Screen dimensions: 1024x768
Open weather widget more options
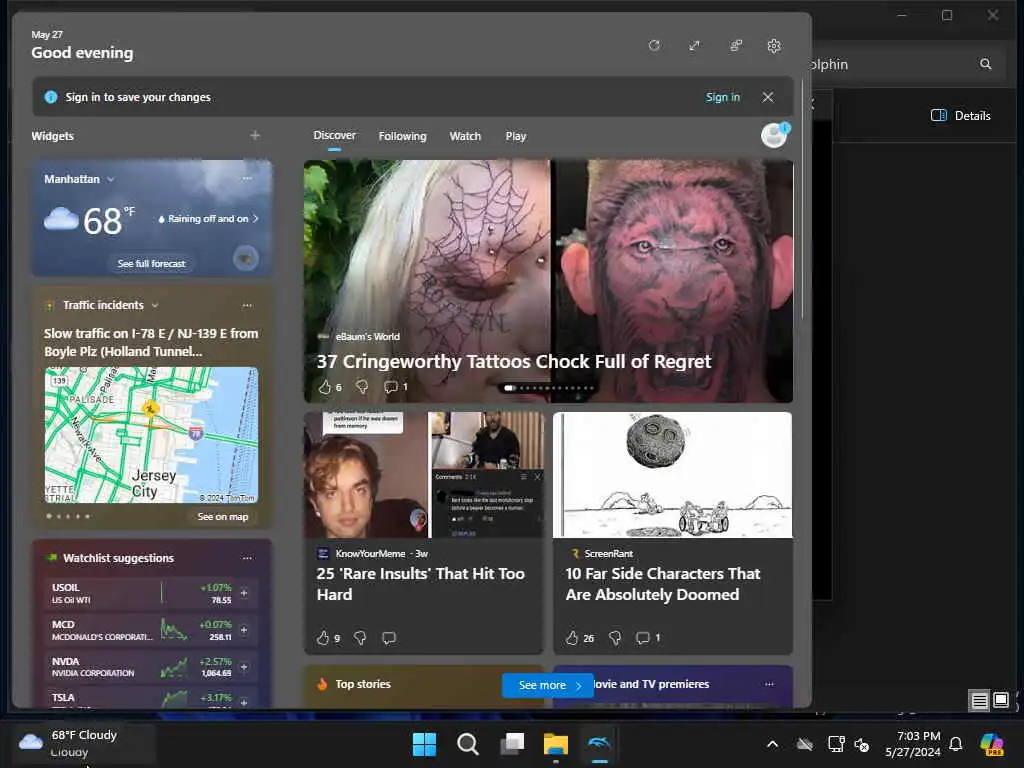(247, 178)
